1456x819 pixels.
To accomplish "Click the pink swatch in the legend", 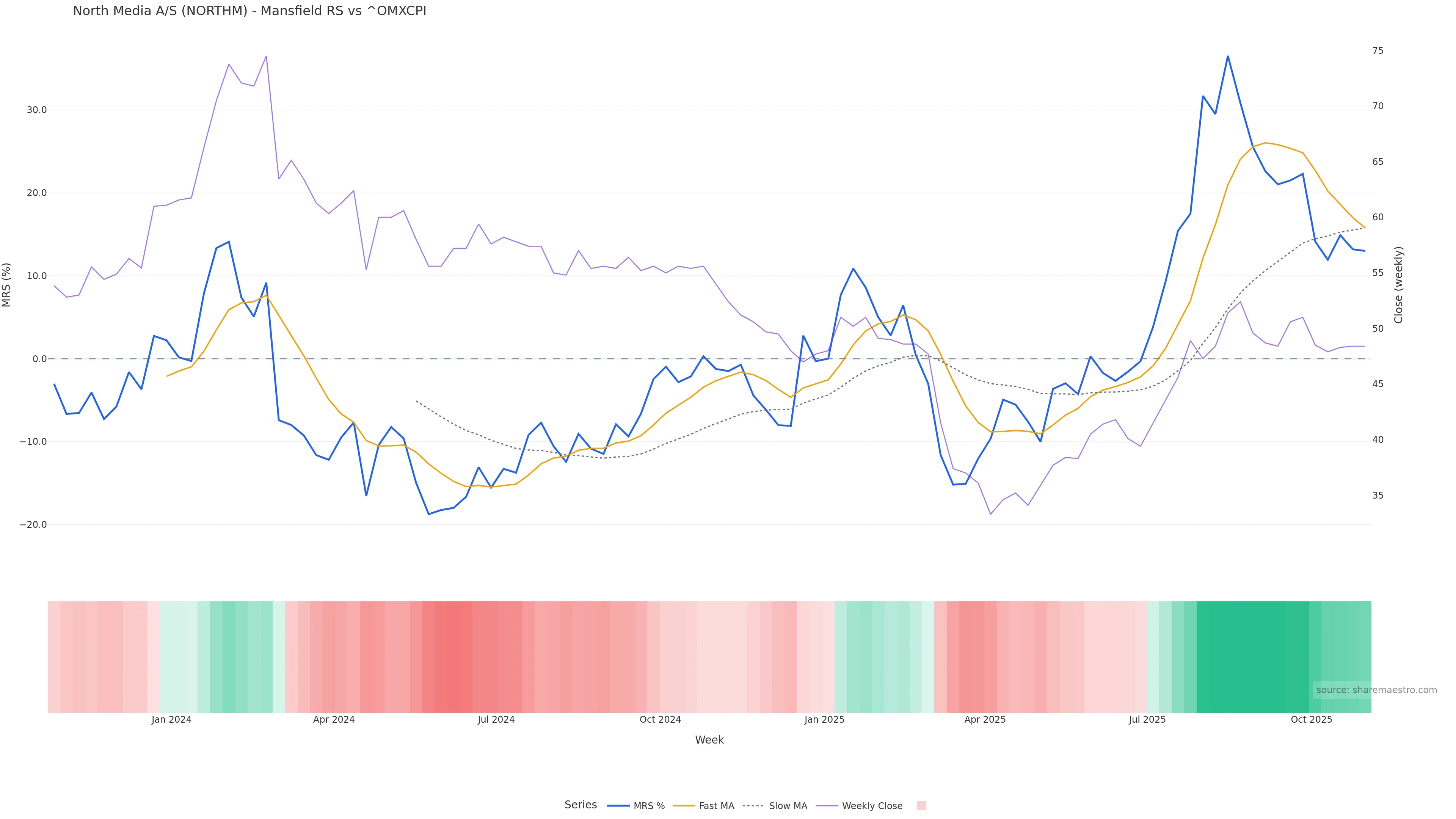I will pyautogui.click(x=921, y=806).
